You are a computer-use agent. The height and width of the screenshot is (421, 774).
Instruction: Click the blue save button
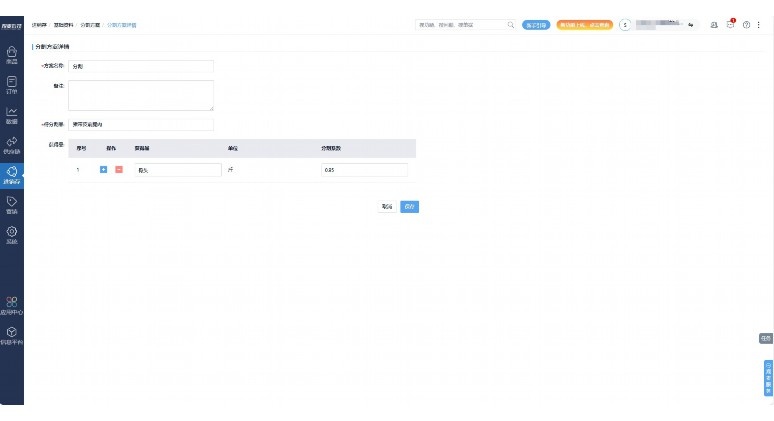click(x=409, y=206)
